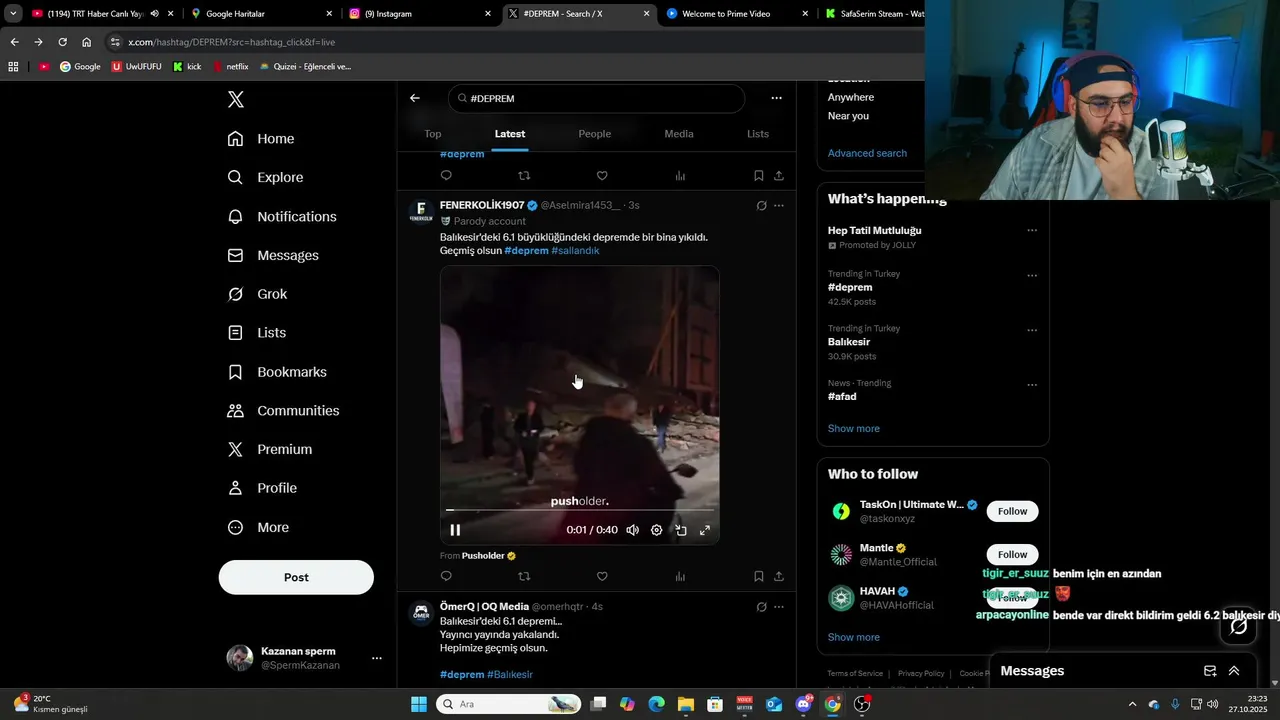
Task: Open File Explorer from taskbar
Action: 685,704
